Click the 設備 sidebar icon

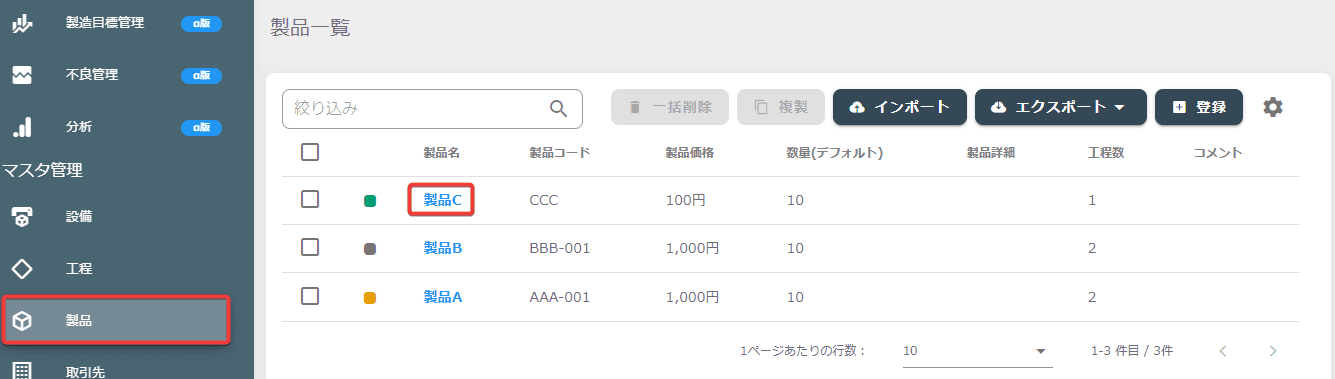pos(22,216)
